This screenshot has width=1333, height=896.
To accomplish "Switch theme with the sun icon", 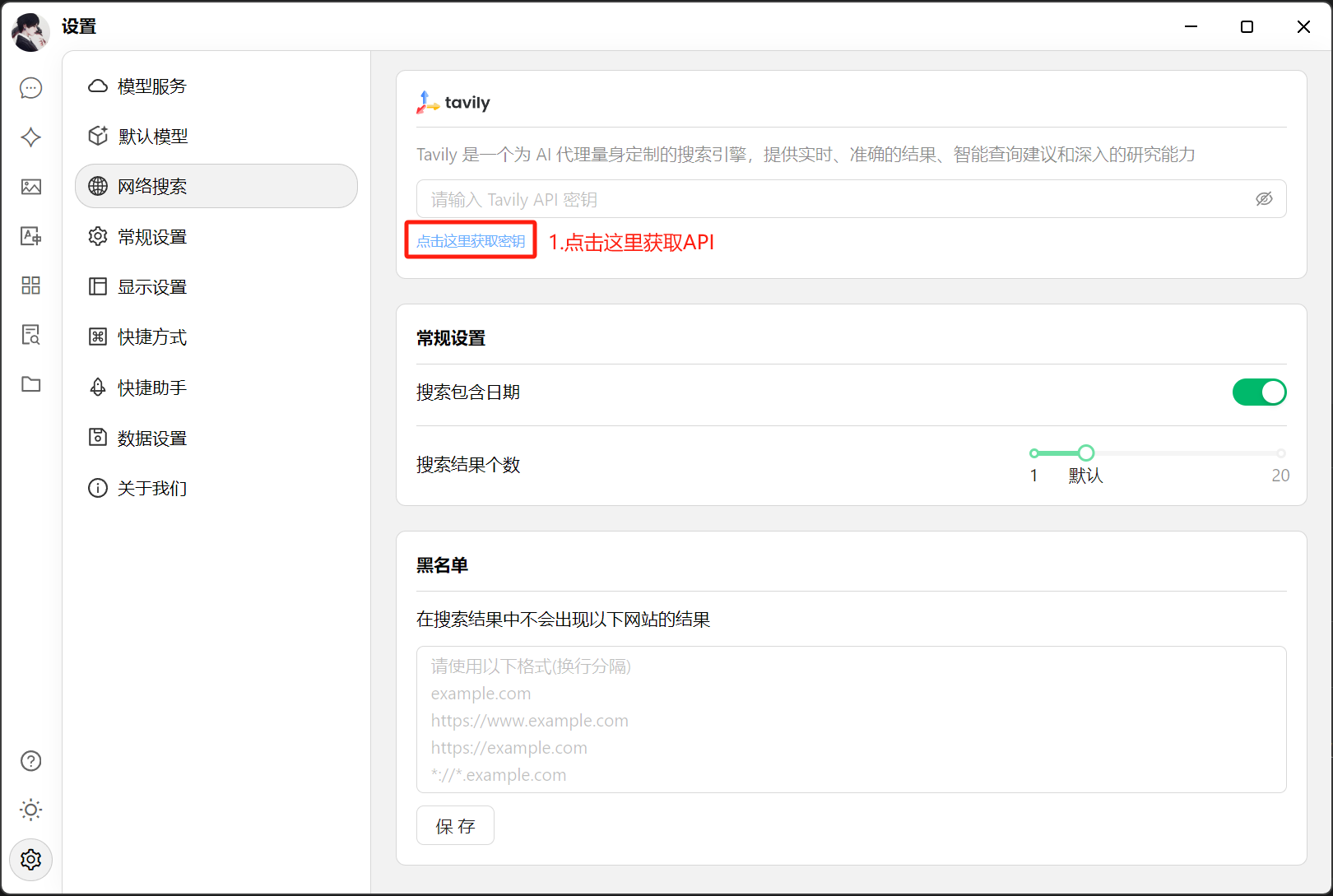I will 31,810.
